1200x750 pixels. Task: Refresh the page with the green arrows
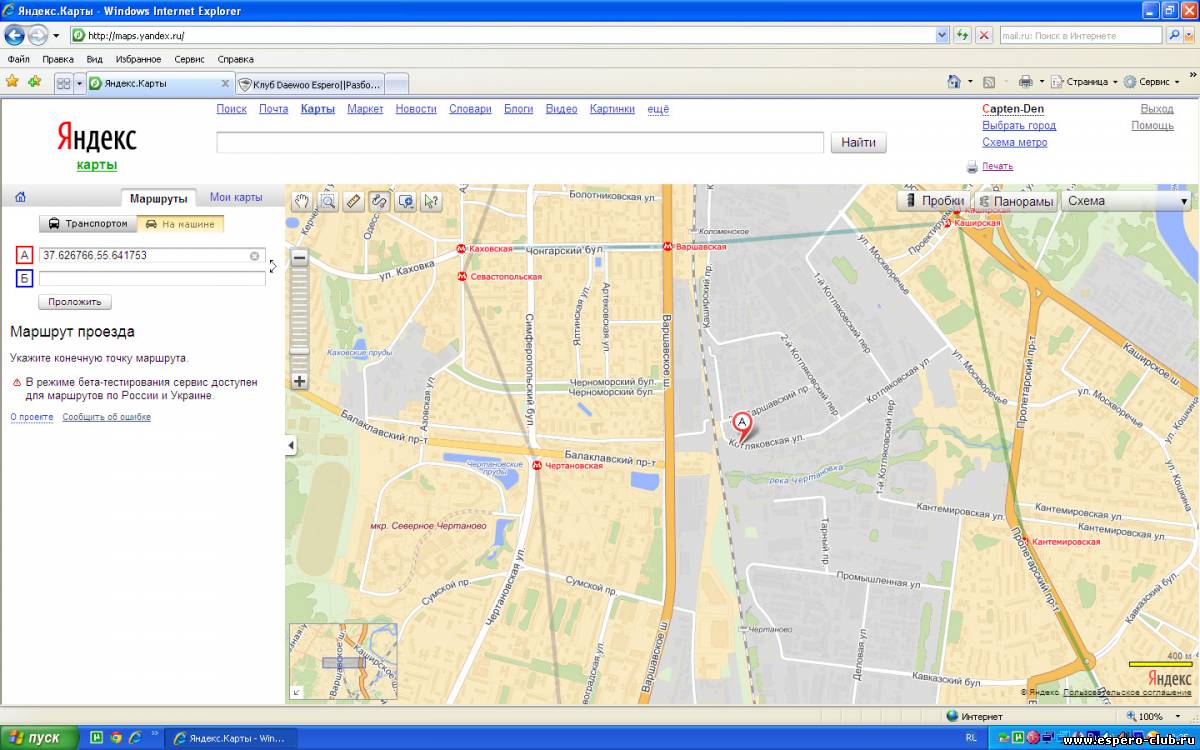click(963, 35)
